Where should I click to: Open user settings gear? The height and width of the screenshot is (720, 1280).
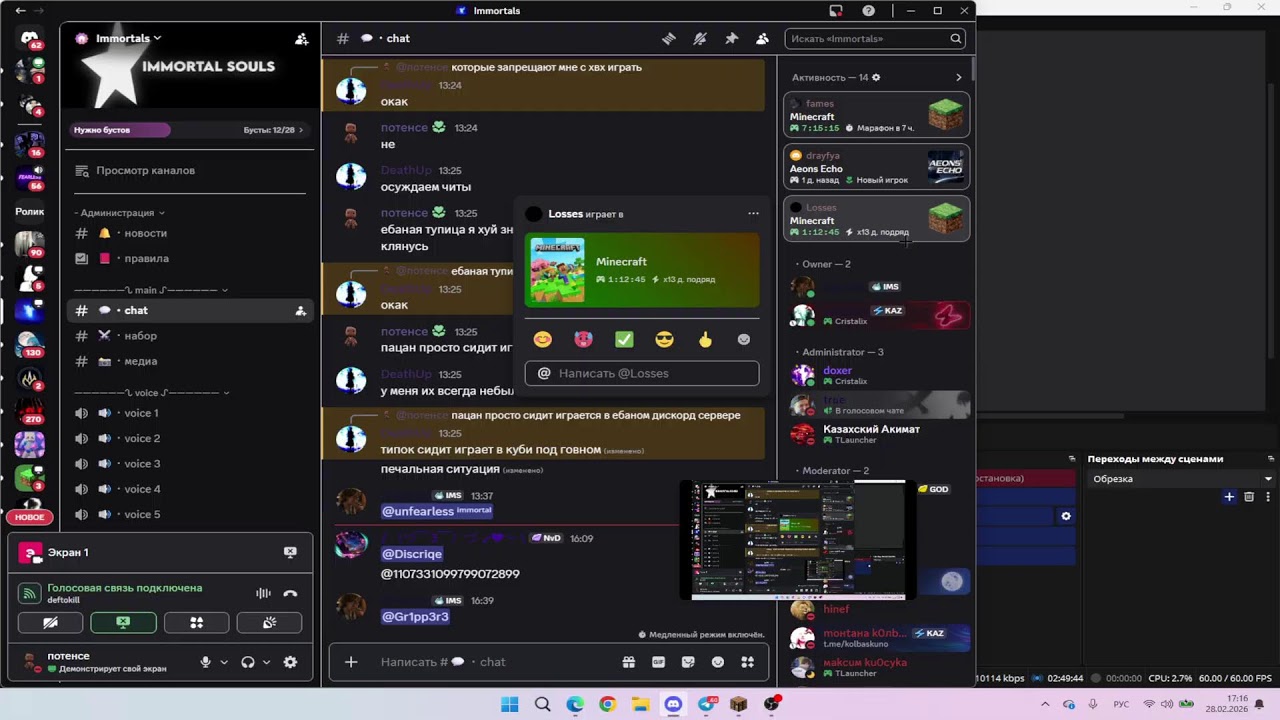(x=290, y=662)
